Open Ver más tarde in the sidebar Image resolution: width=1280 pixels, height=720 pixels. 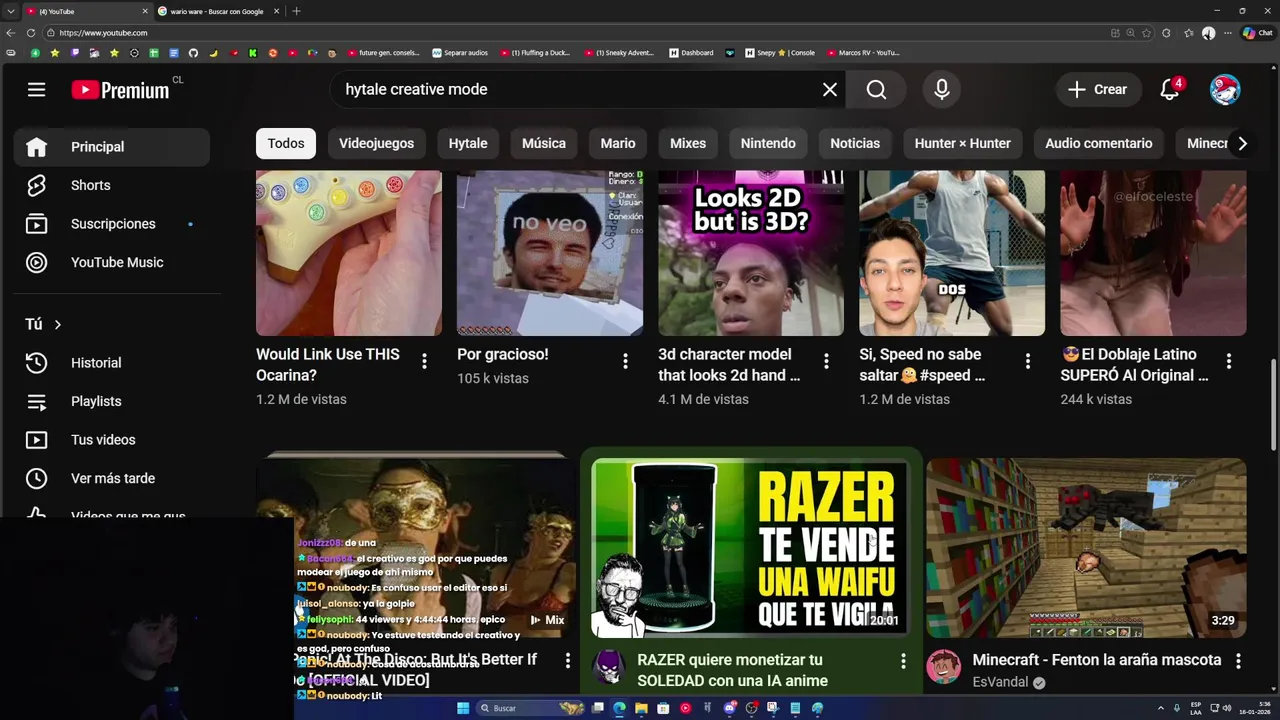coord(112,478)
